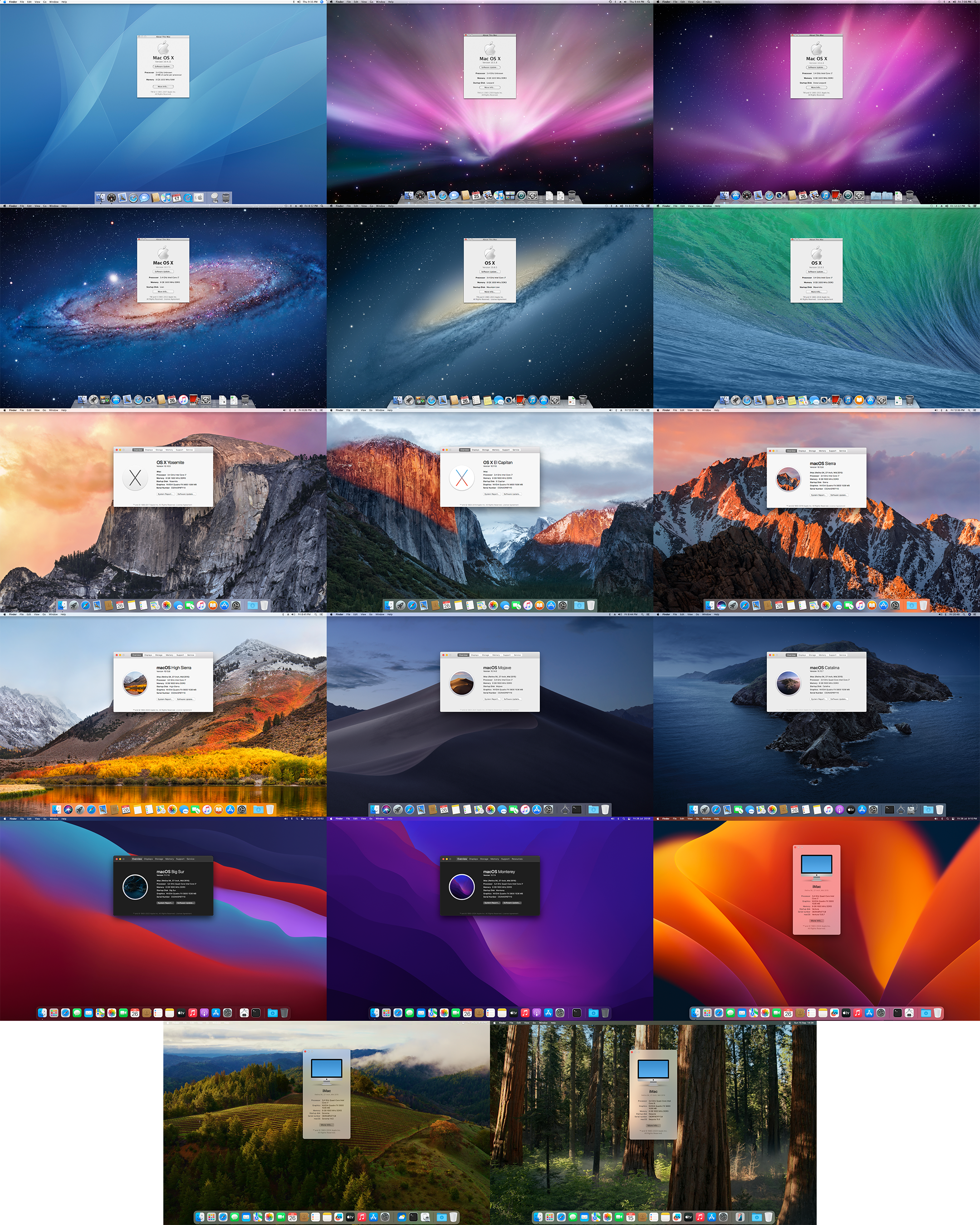
Task: Launch Apple TV app in Big Sur dock
Action: pos(181,1013)
